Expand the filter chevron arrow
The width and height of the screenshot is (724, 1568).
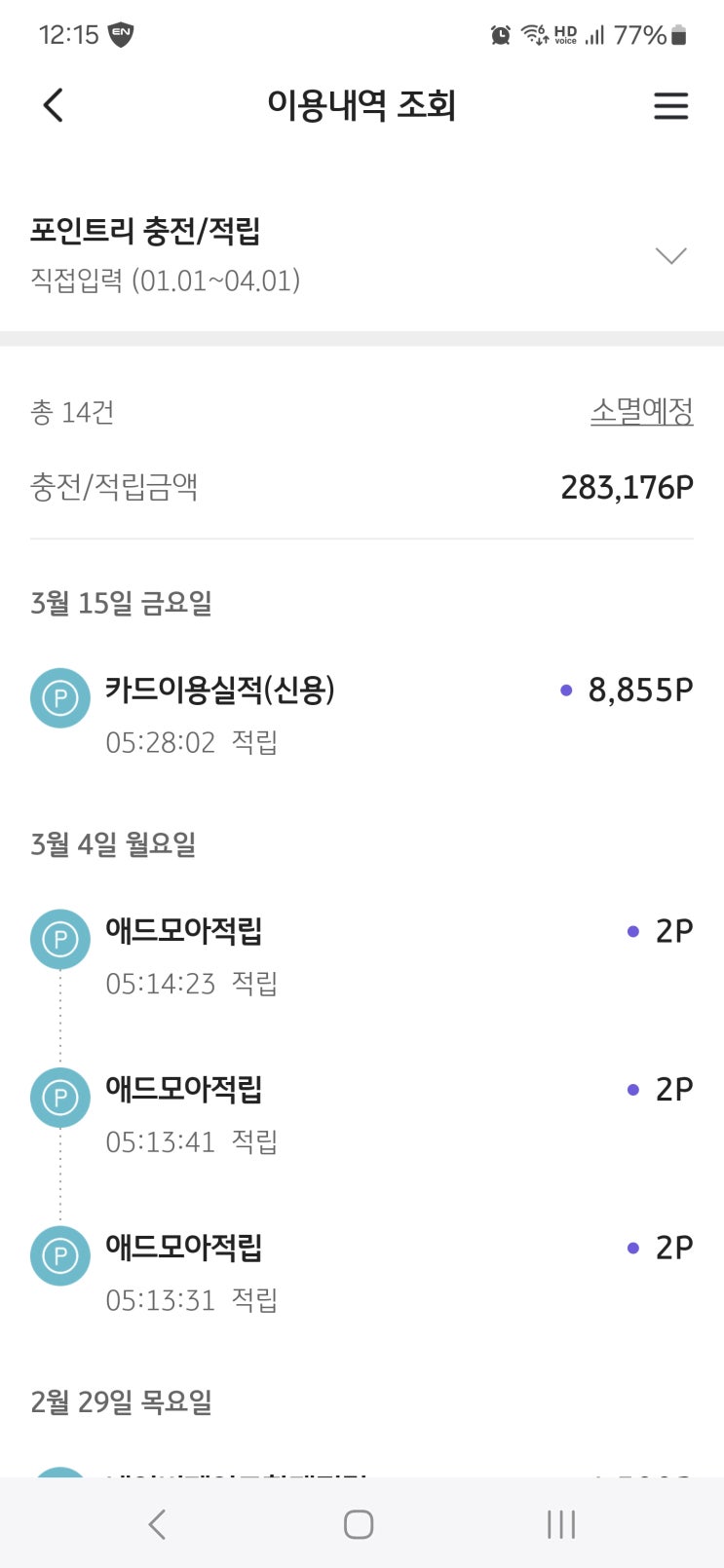[x=671, y=255]
